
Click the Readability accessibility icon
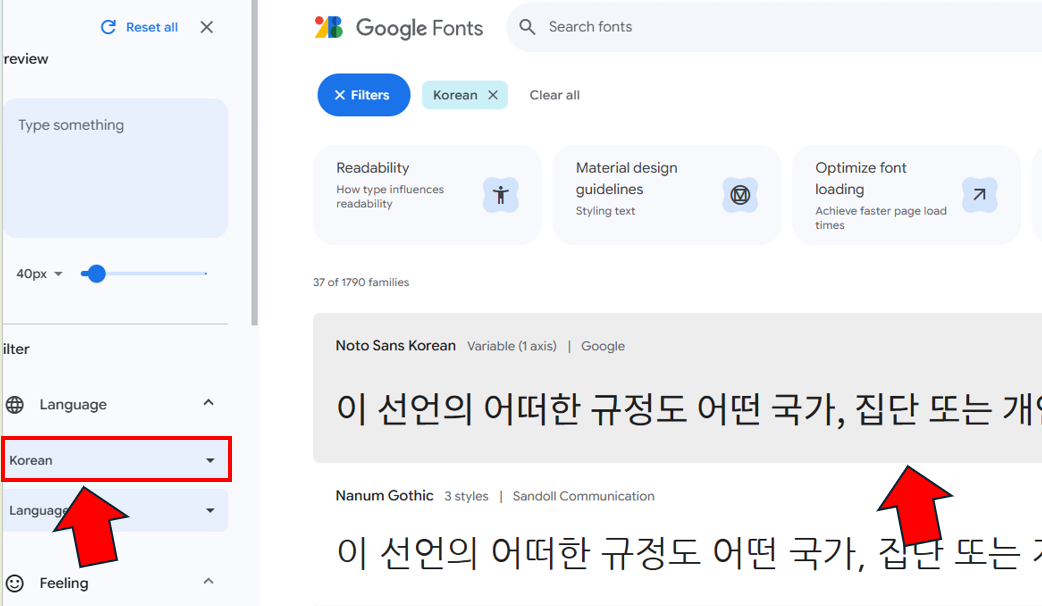point(500,195)
